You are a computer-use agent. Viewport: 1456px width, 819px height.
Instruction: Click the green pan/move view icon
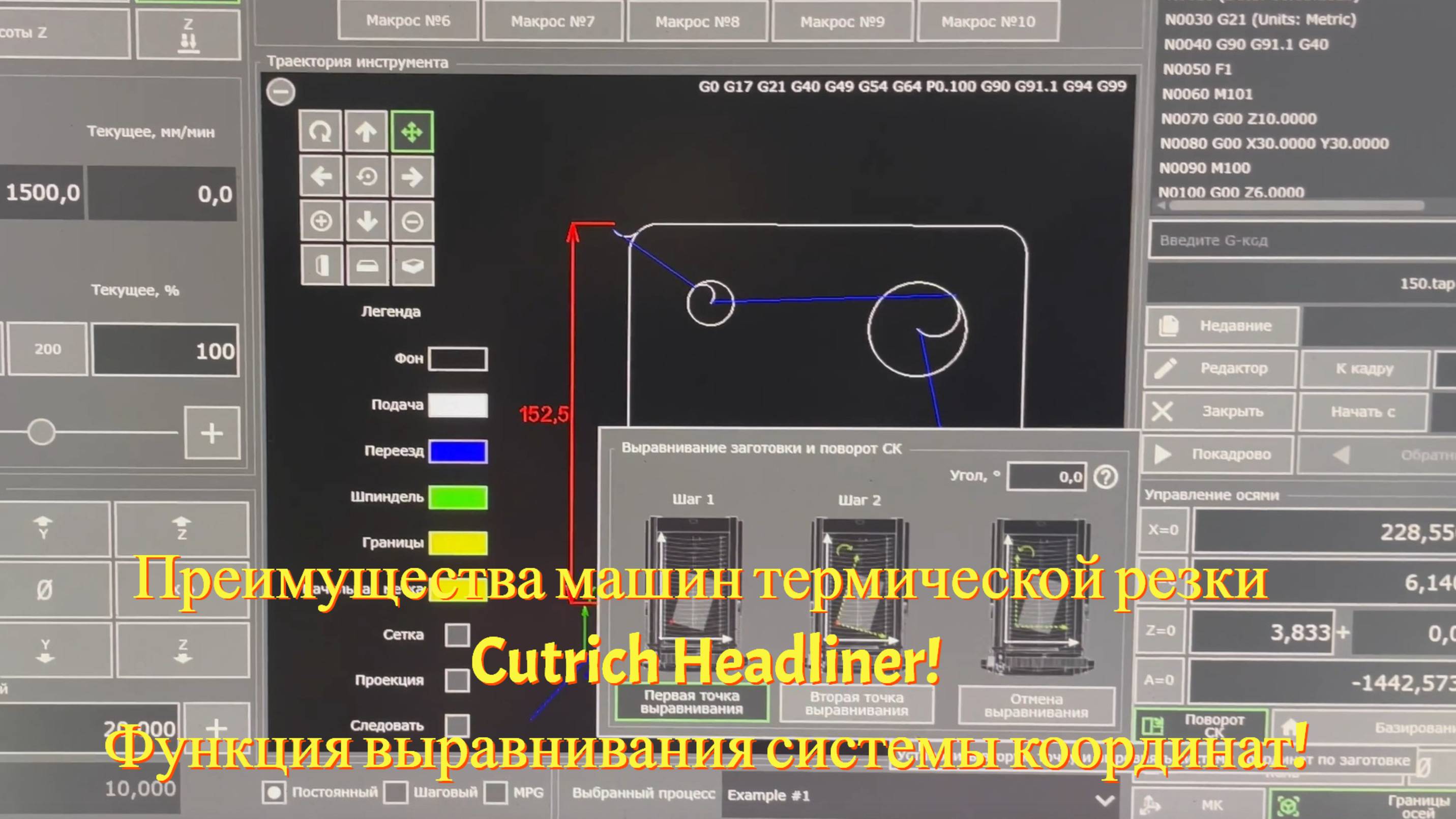coord(411,132)
